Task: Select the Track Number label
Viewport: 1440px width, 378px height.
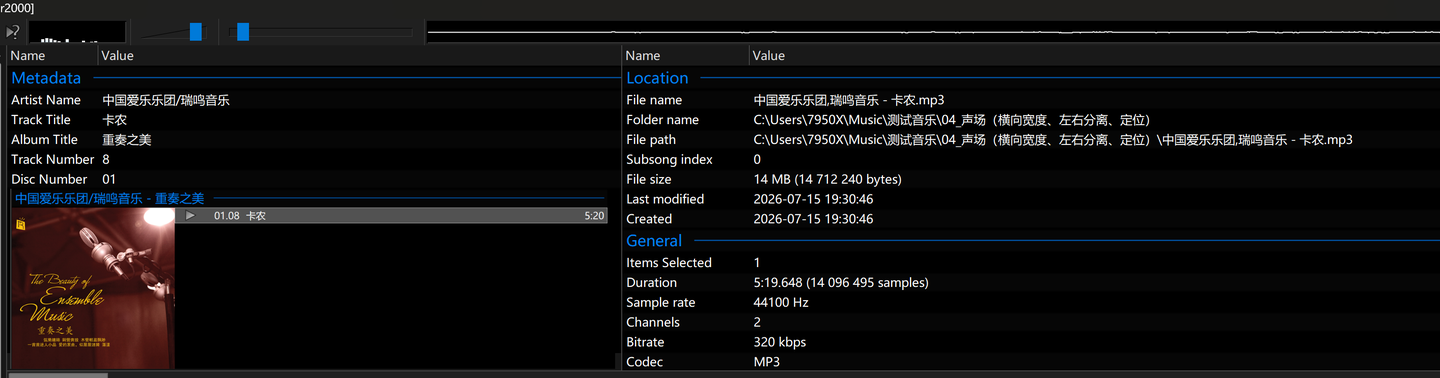Action: [52, 159]
